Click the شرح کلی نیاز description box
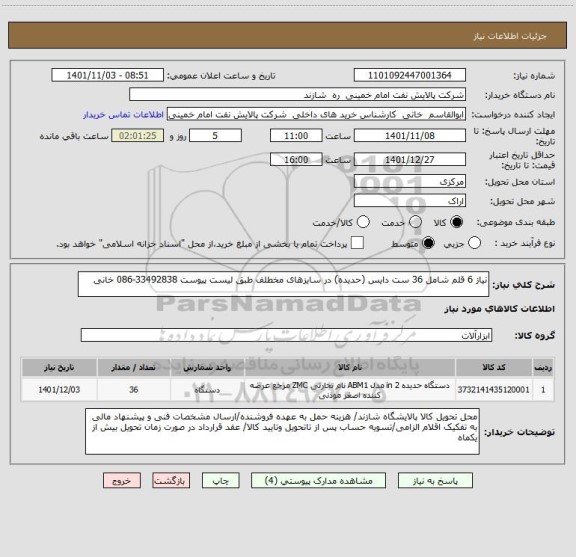Screen dimensions: 576x557 [283, 284]
